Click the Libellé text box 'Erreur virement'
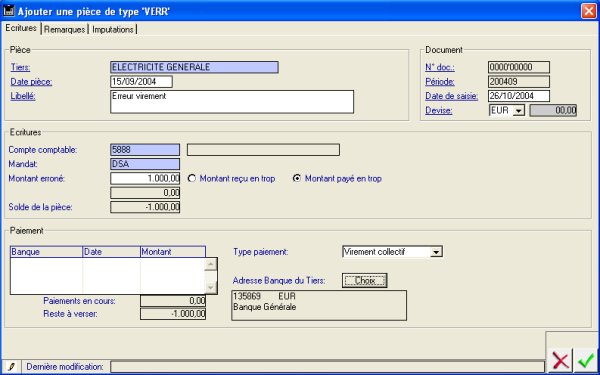The image size is (600, 375). 232,102
